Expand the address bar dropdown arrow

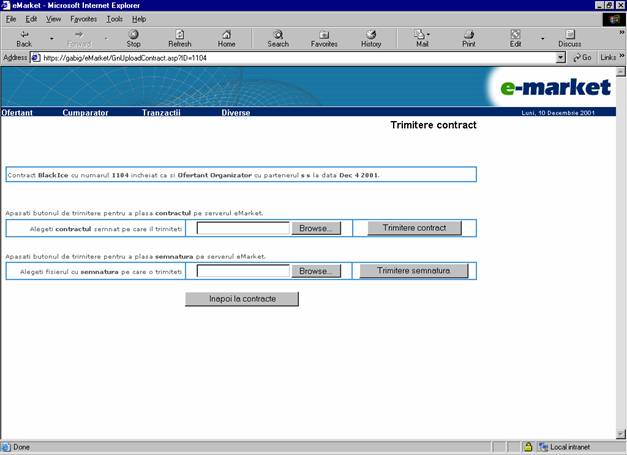561,58
